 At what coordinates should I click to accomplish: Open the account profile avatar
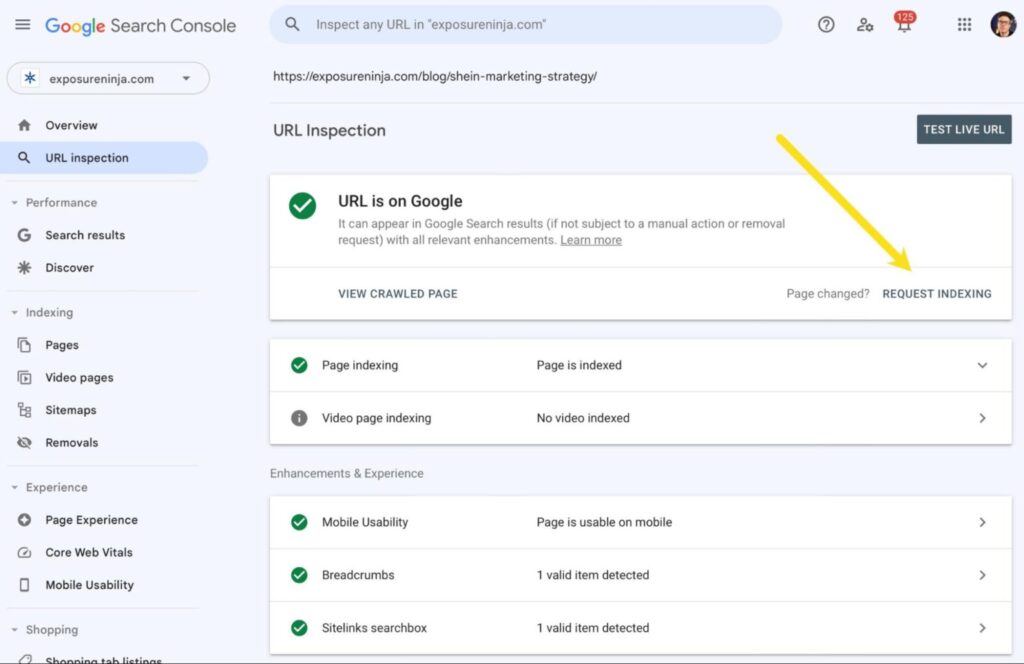click(1003, 25)
